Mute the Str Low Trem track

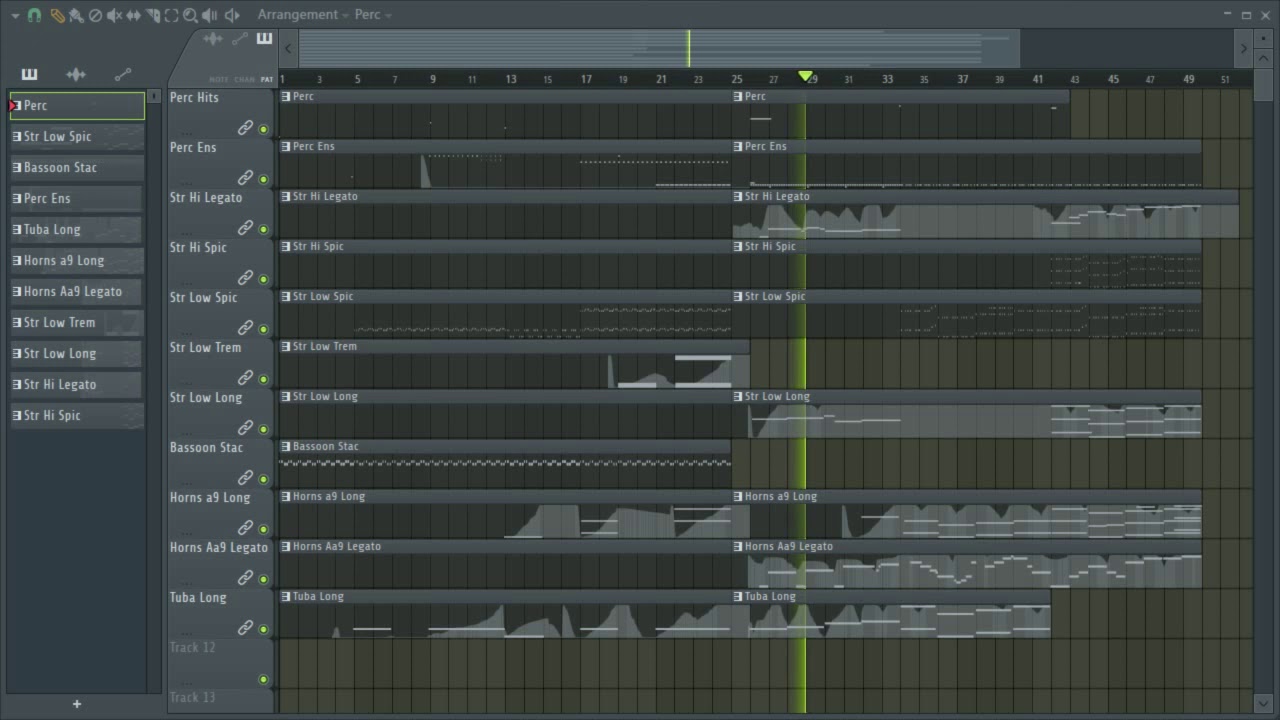click(x=264, y=379)
